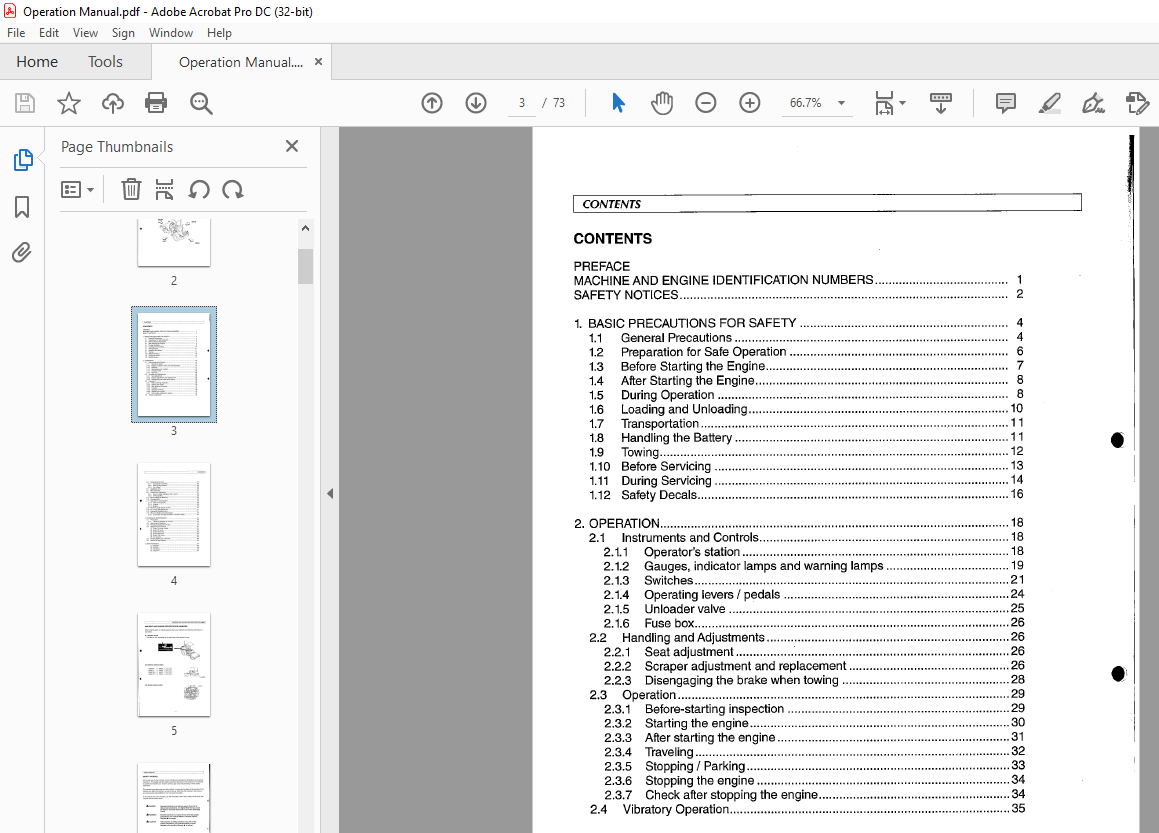Expand fit page dropdown arrow

[903, 103]
